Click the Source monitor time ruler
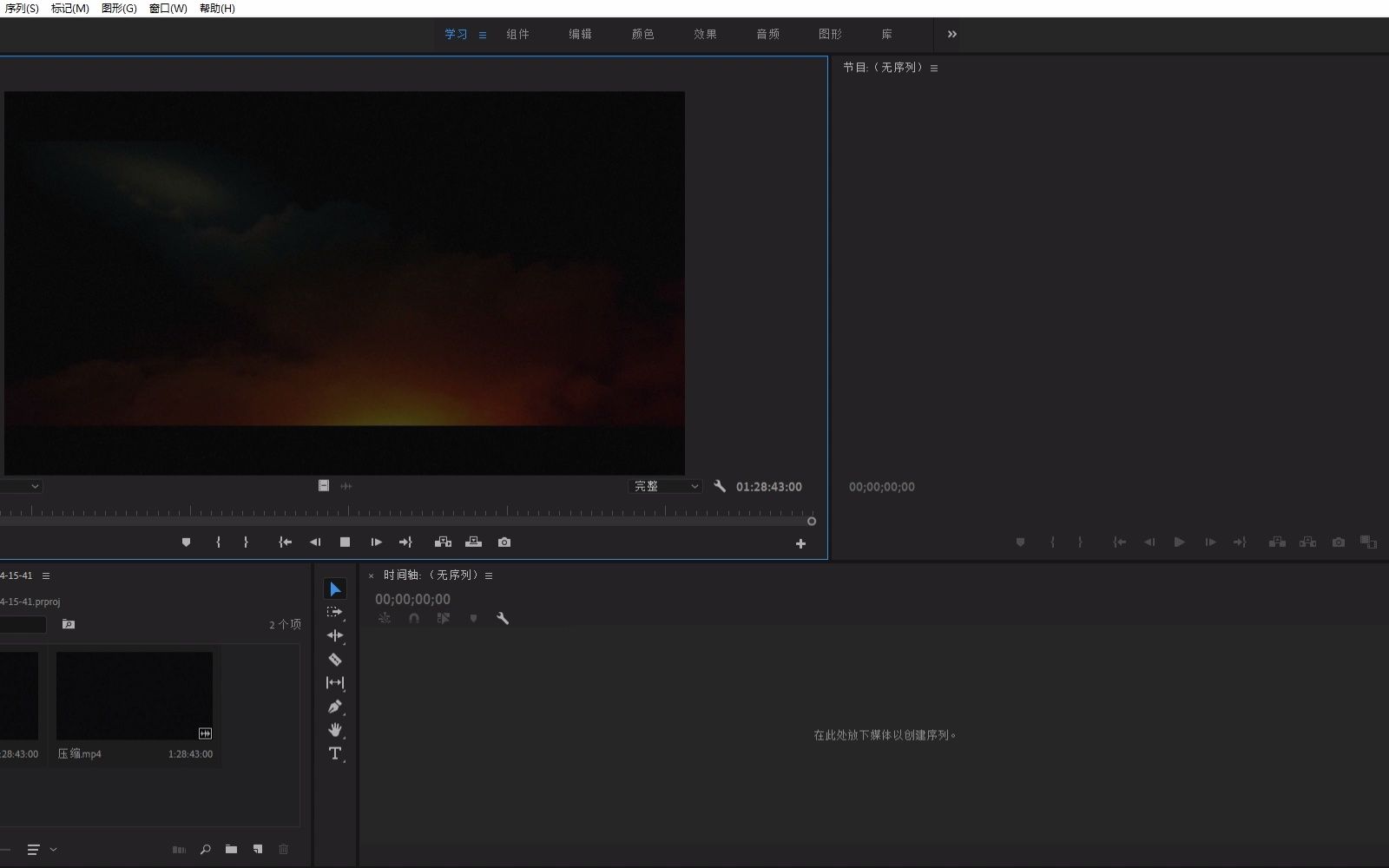Viewport: 1389px width, 868px height. click(x=406, y=510)
